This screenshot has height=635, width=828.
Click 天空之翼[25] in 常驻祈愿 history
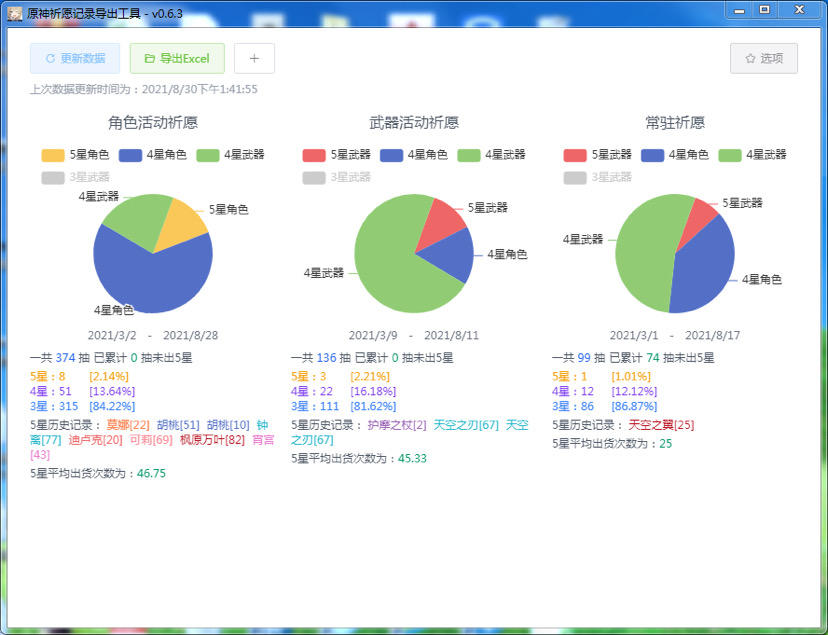[661, 425]
